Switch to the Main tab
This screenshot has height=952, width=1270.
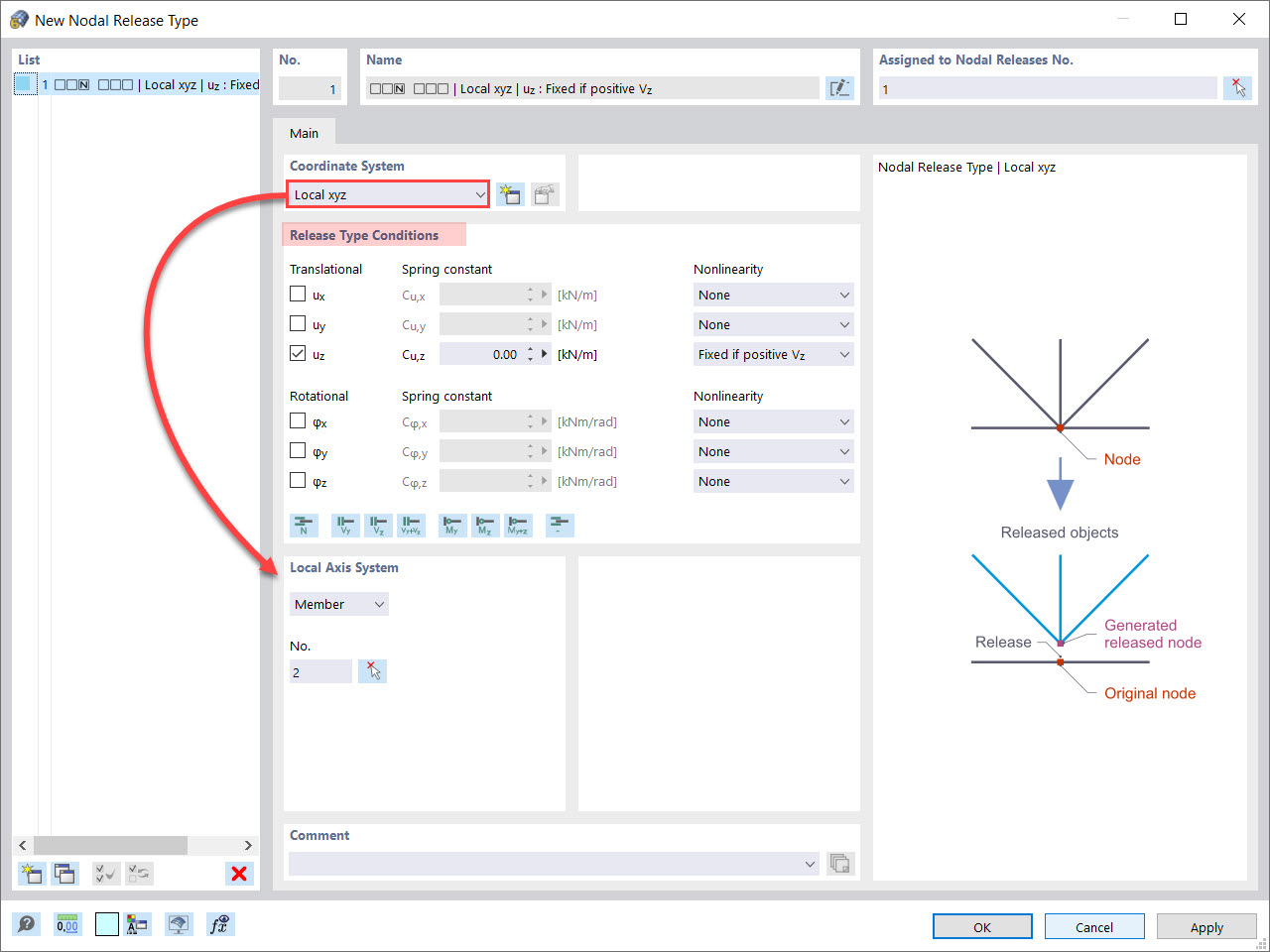click(x=304, y=132)
